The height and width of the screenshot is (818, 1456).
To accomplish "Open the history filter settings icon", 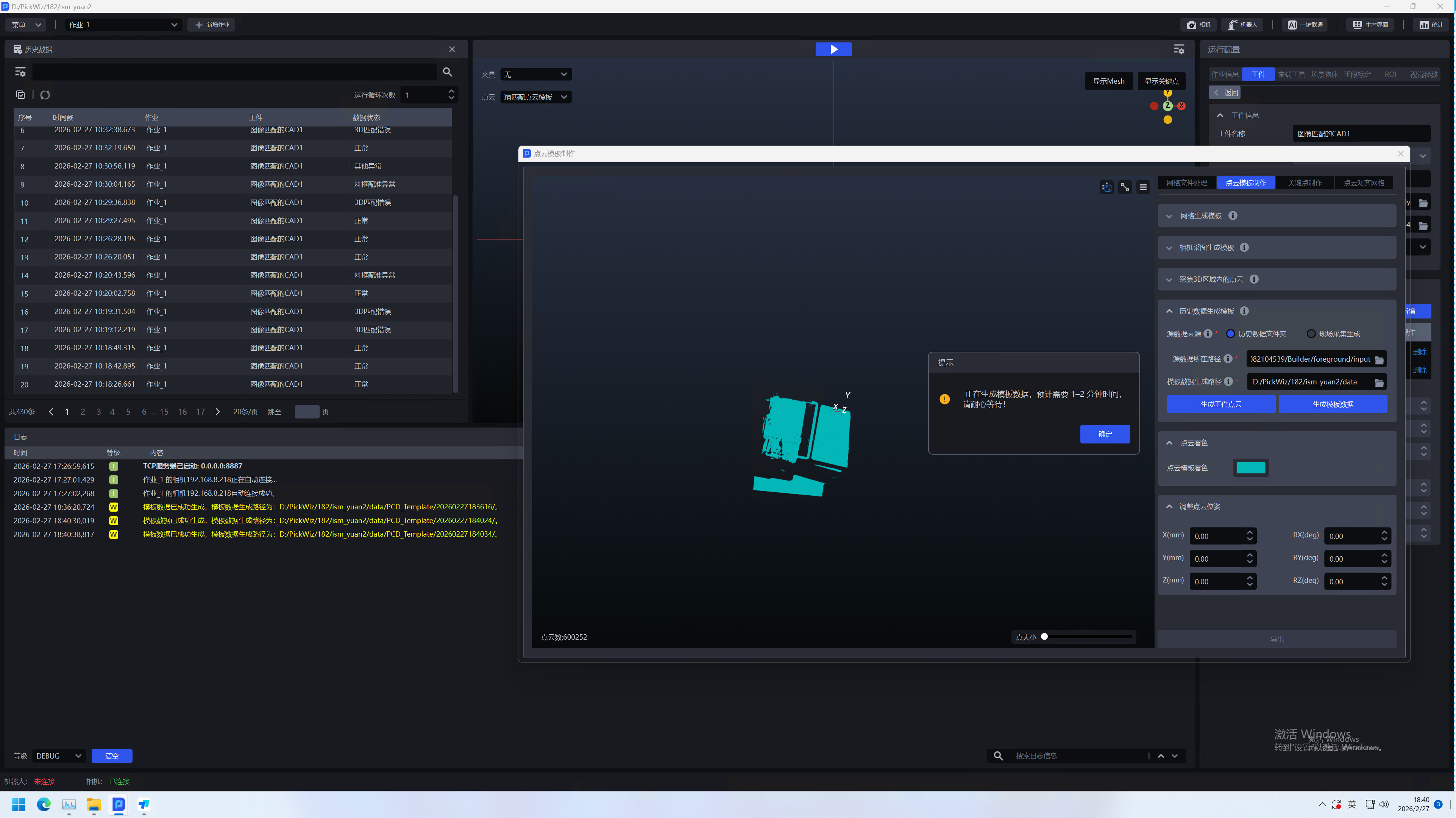I will coord(20,72).
